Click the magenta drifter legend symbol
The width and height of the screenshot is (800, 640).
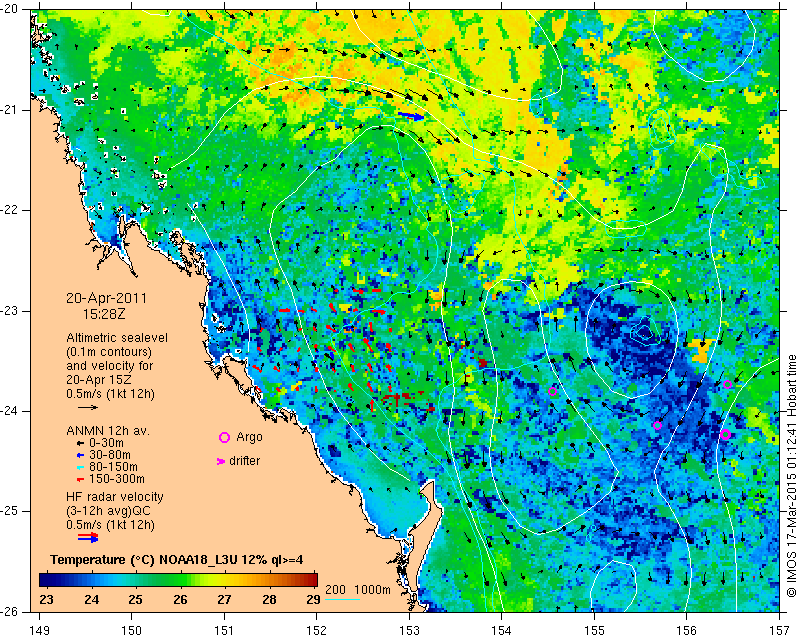click(x=221, y=461)
